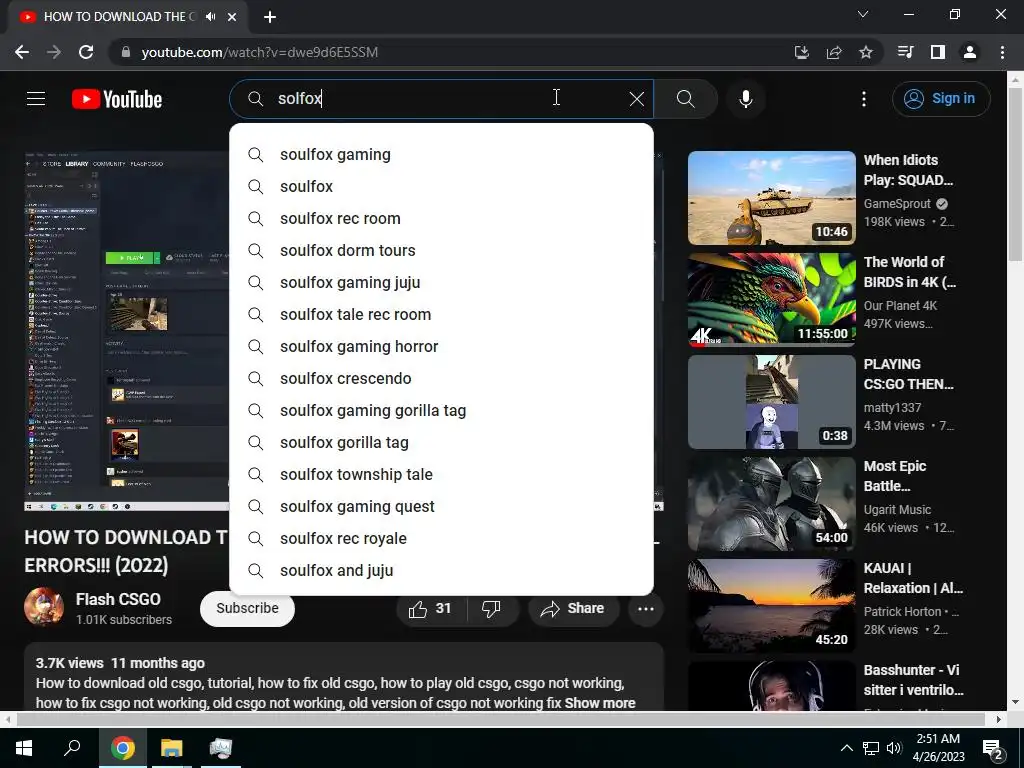Open notification center
1024x768 pixels.
993,748
